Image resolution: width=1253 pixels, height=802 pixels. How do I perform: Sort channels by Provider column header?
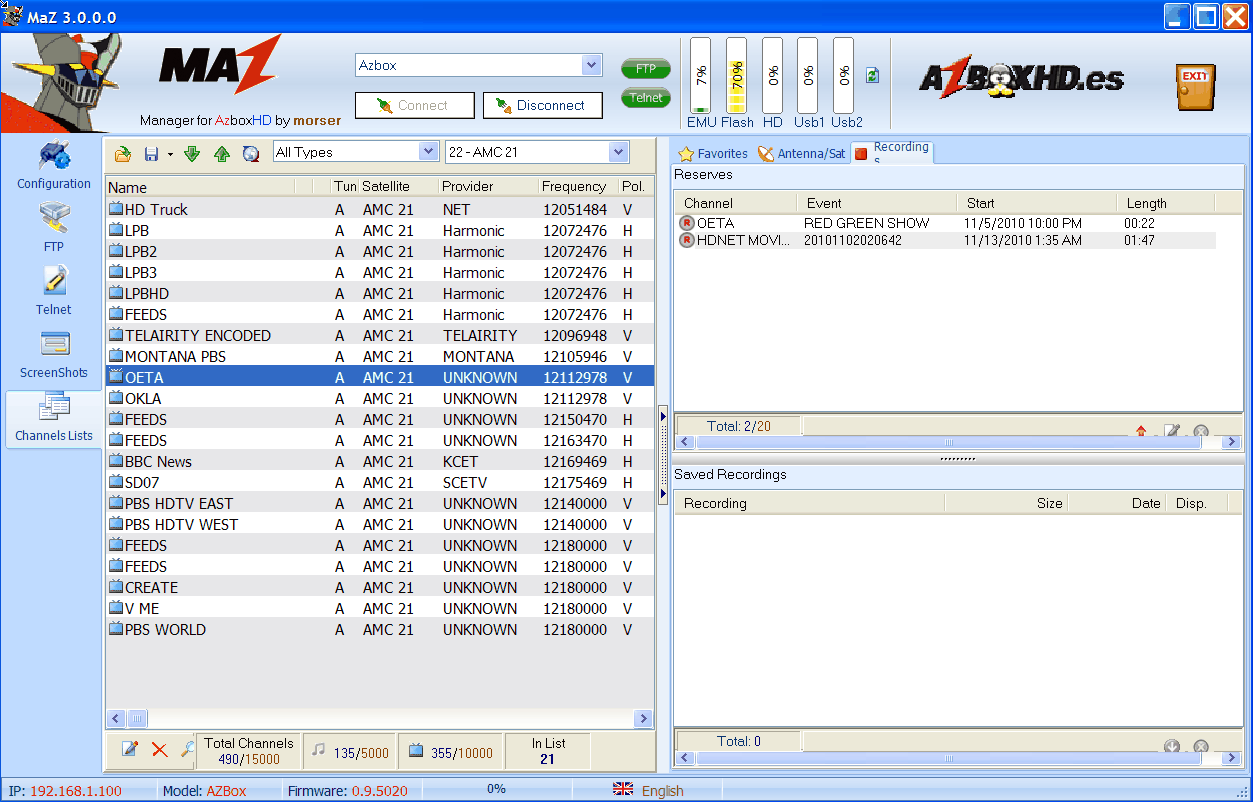pyautogui.click(x=488, y=187)
